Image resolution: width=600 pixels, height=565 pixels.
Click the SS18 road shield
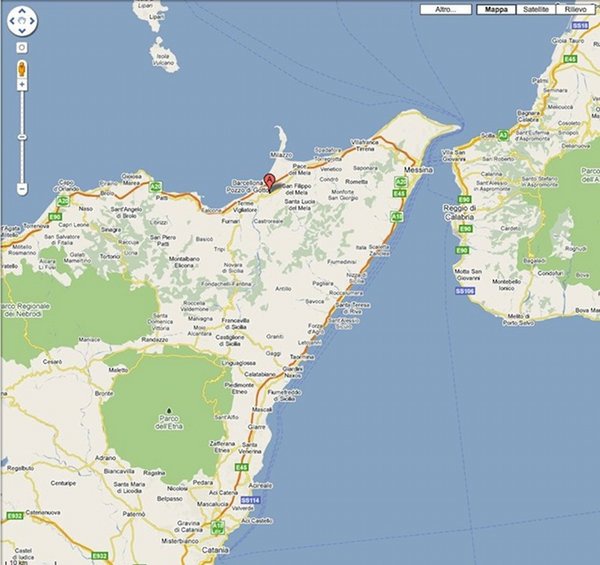(580, 26)
